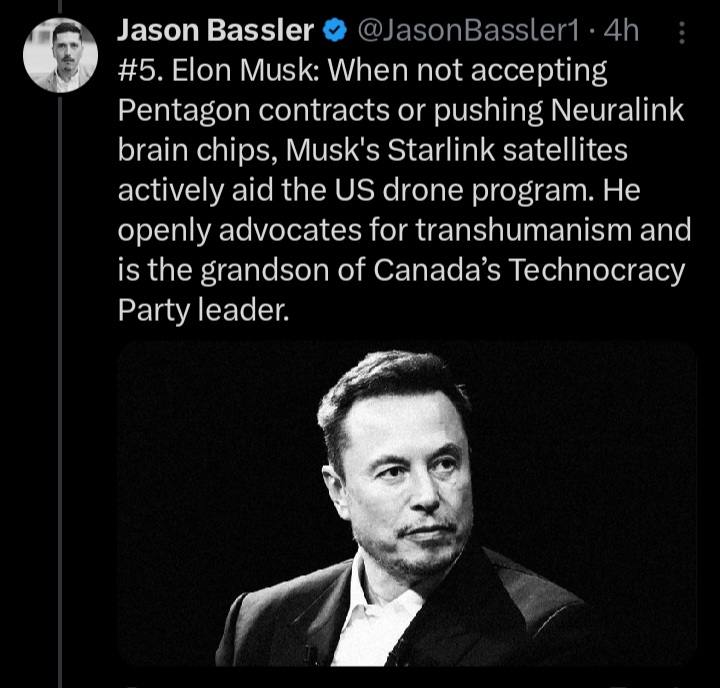Image resolution: width=720 pixels, height=688 pixels.
Task: Open the three-dot more options menu
Action: tap(682, 32)
